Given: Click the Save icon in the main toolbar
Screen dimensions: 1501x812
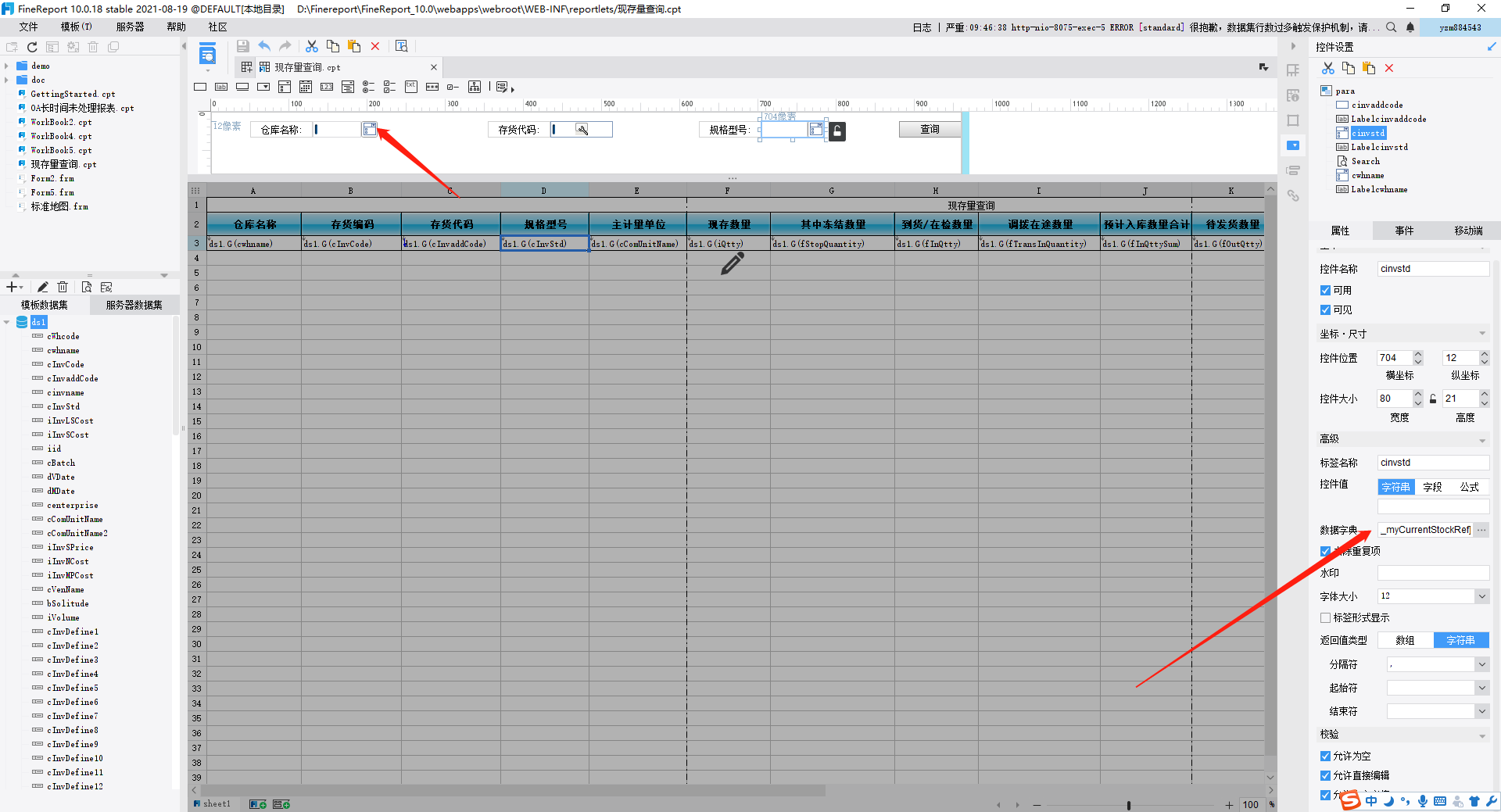Looking at the screenshot, I should tap(242, 46).
